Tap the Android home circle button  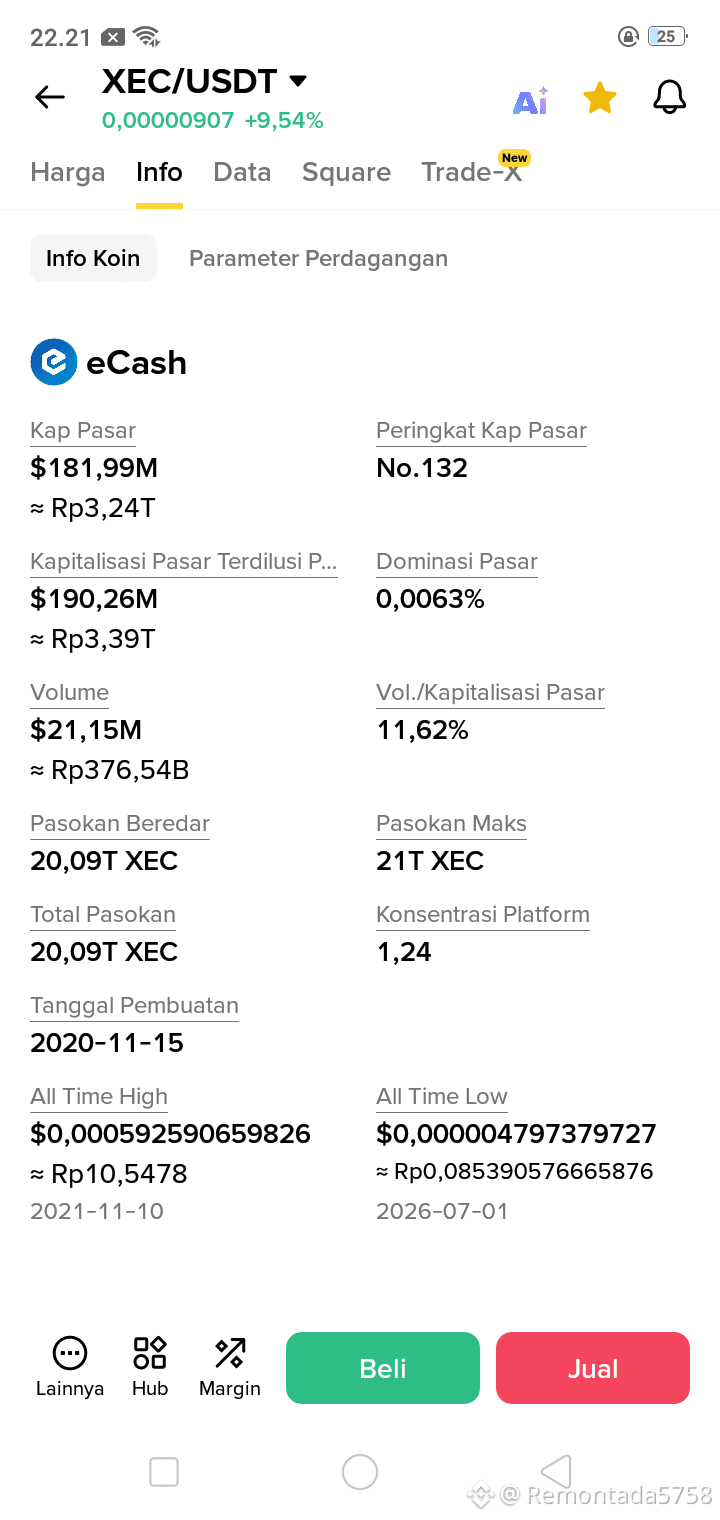pos(360,1471)
